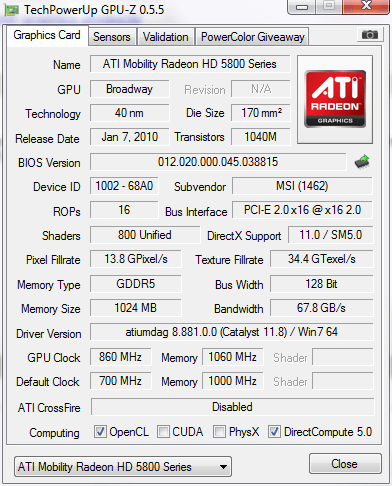This screenshot has height=486, width=392.
Task: Click the GPU Clock 860 MHz field
Action: point(120,357)
